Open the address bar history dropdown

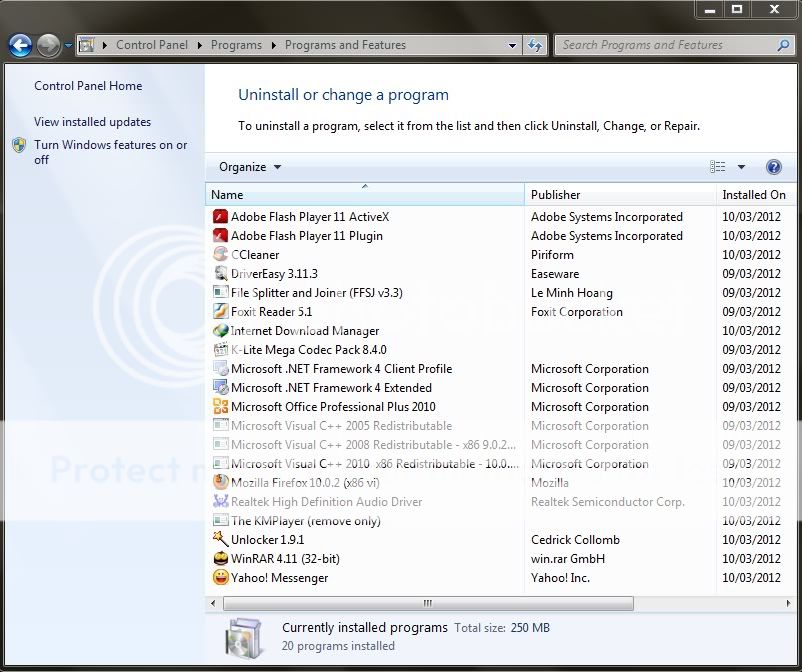(512, 45)
